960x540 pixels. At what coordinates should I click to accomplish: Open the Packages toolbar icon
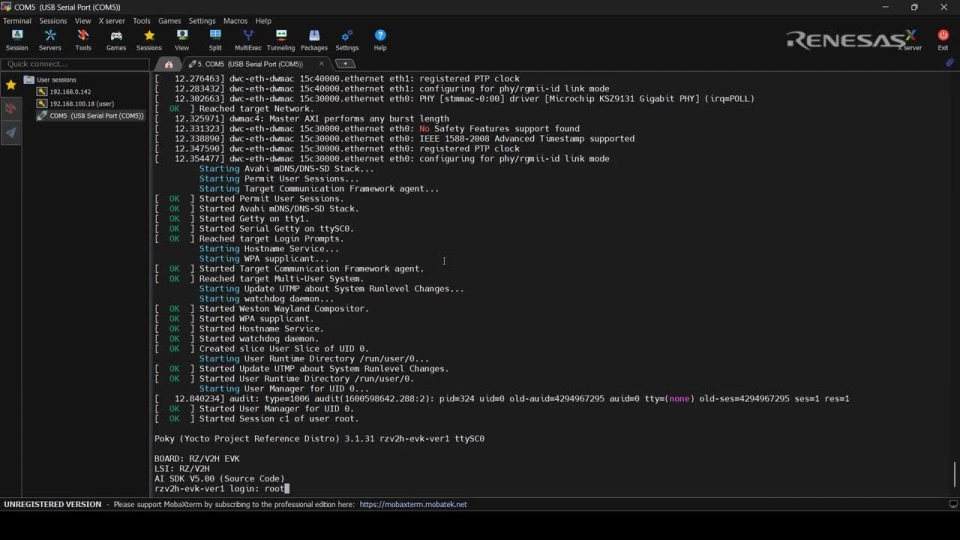click(314, 40)
